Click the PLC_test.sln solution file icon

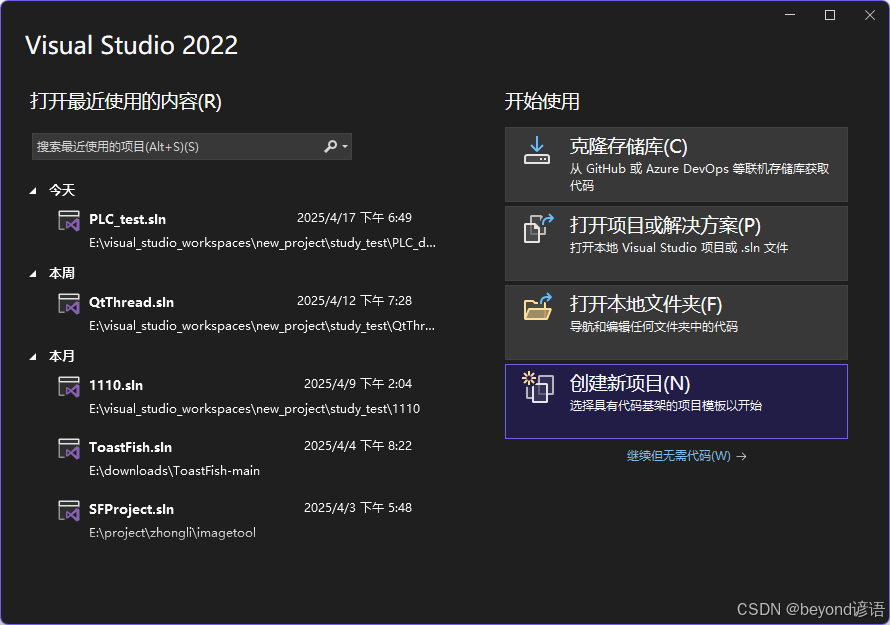point(69,220)
